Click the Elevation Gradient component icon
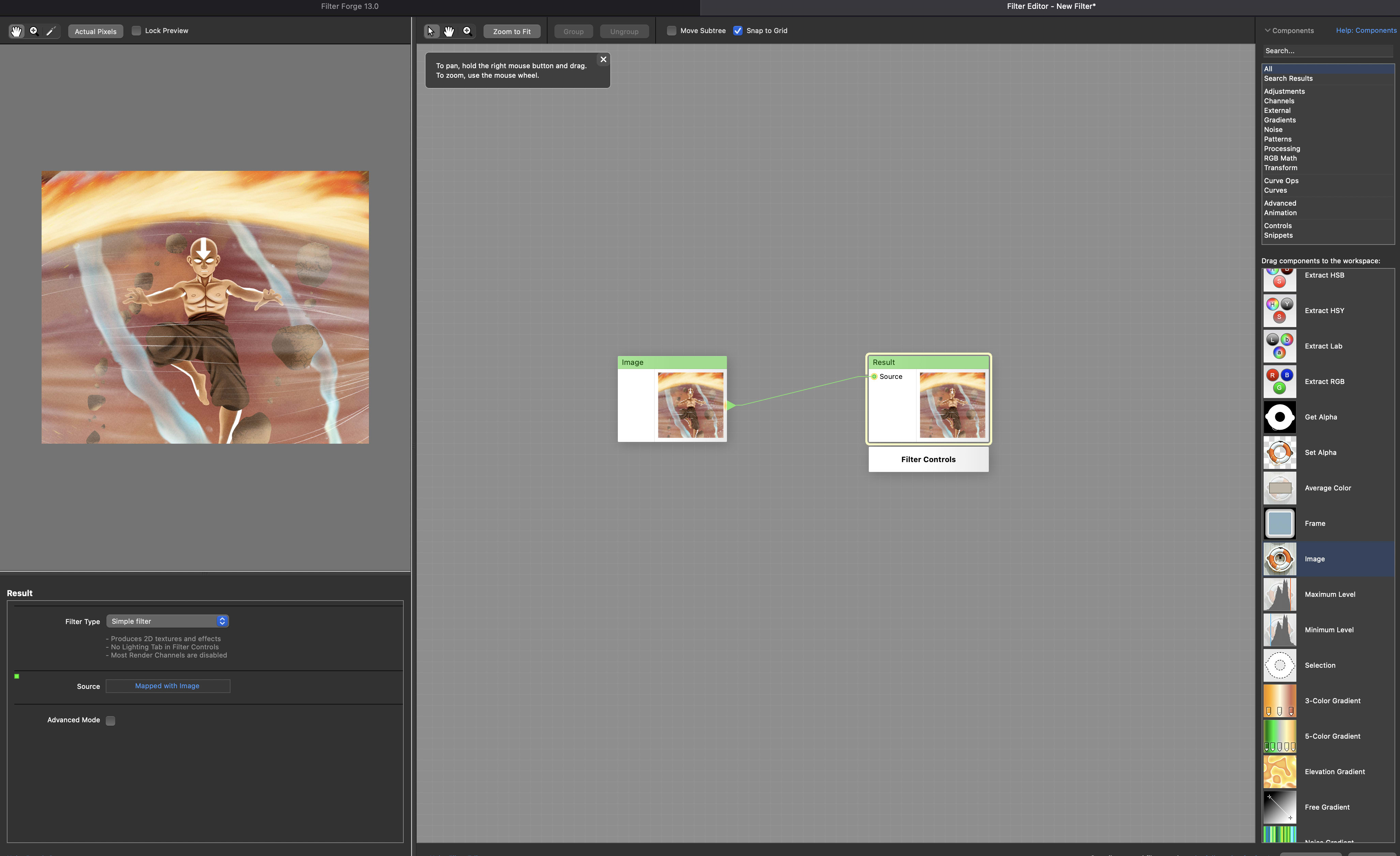Image resolution: width=1400 pixels, height=856 pixels. point(1280,771)
